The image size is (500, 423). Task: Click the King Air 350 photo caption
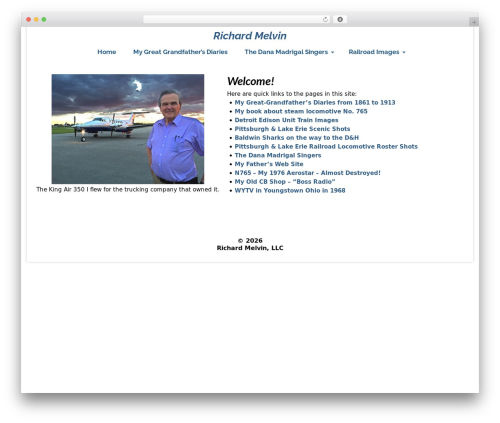(128, 189)
